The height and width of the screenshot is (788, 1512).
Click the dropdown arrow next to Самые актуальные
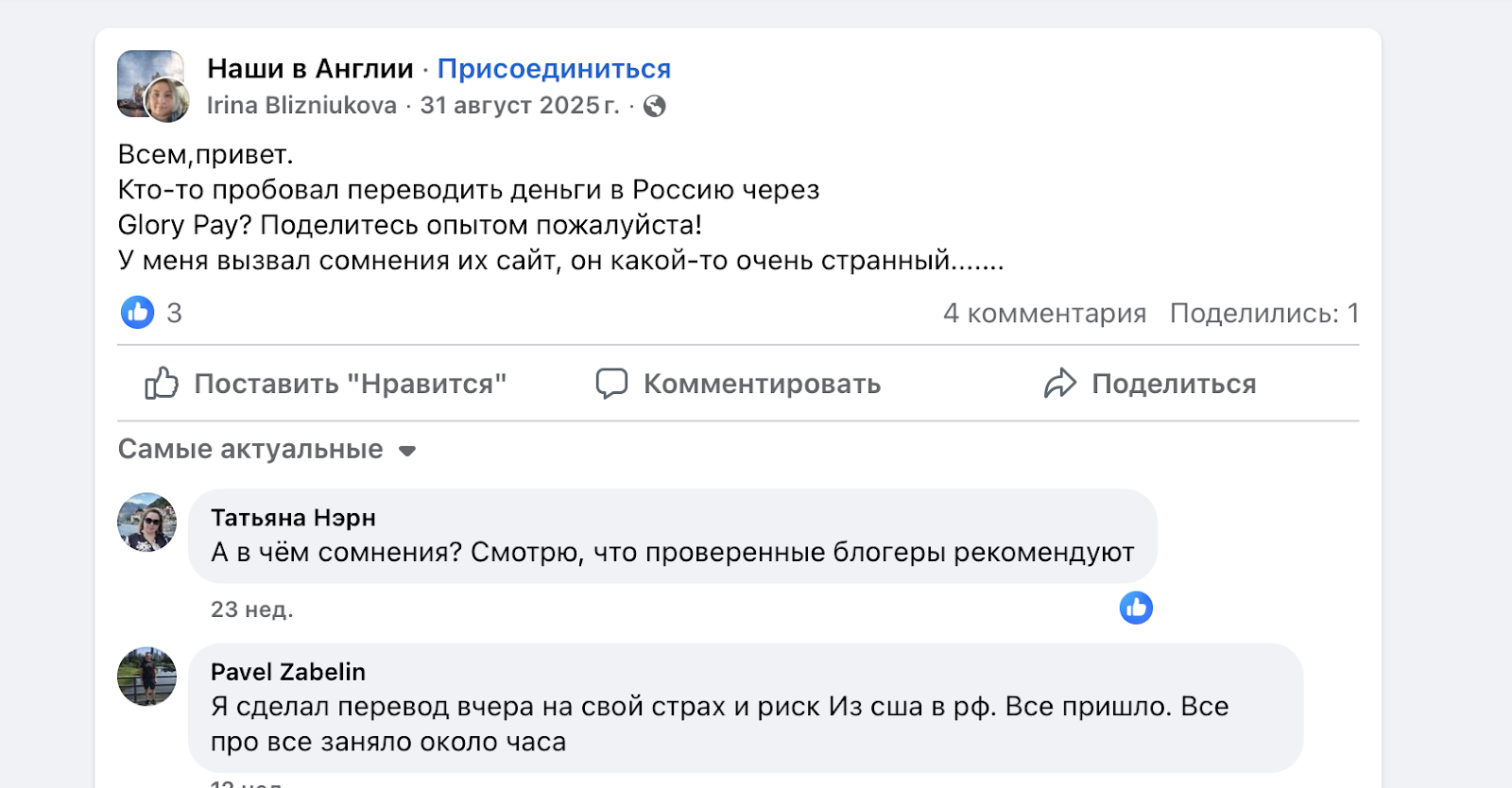tap(407, 451)
